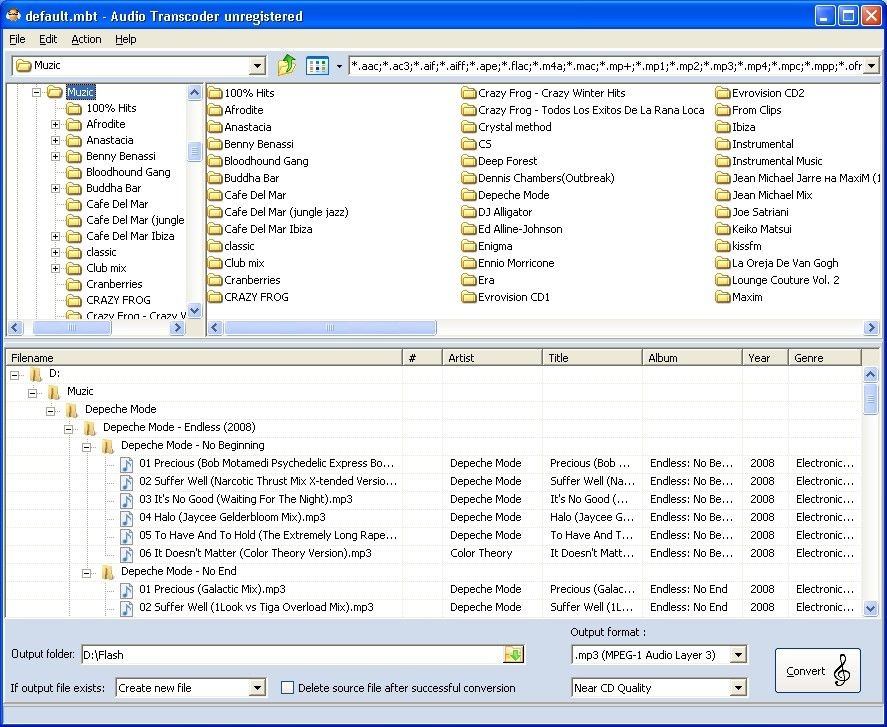
Task: Click the Afrodite folder icon in file pane
Action: pos(215,110)
